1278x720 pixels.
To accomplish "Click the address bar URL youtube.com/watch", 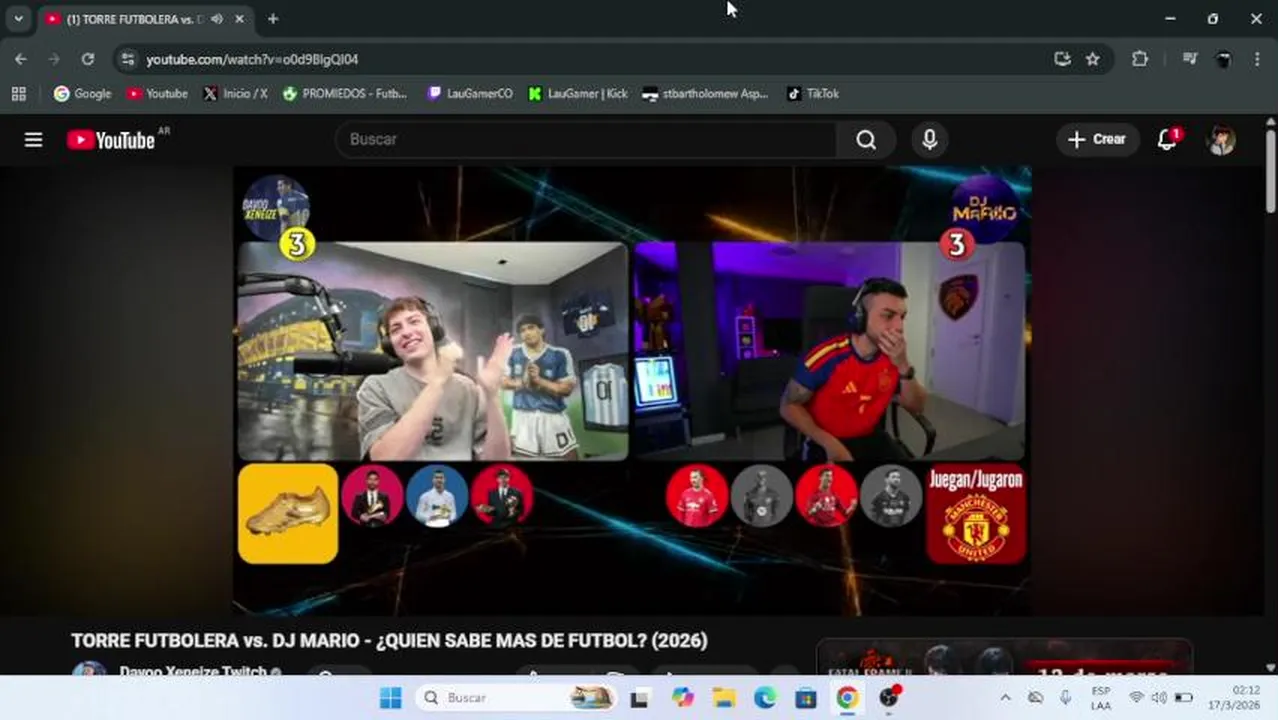I will (252, 60).
